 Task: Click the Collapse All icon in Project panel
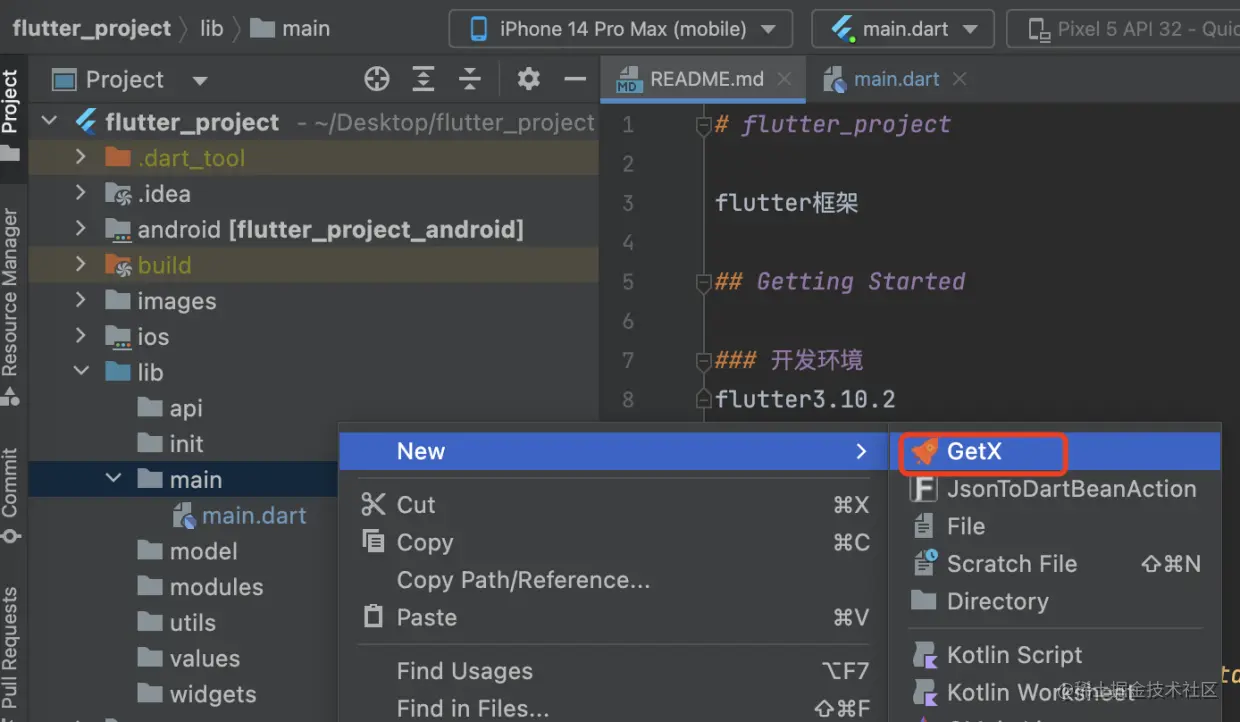click(470, 79)
